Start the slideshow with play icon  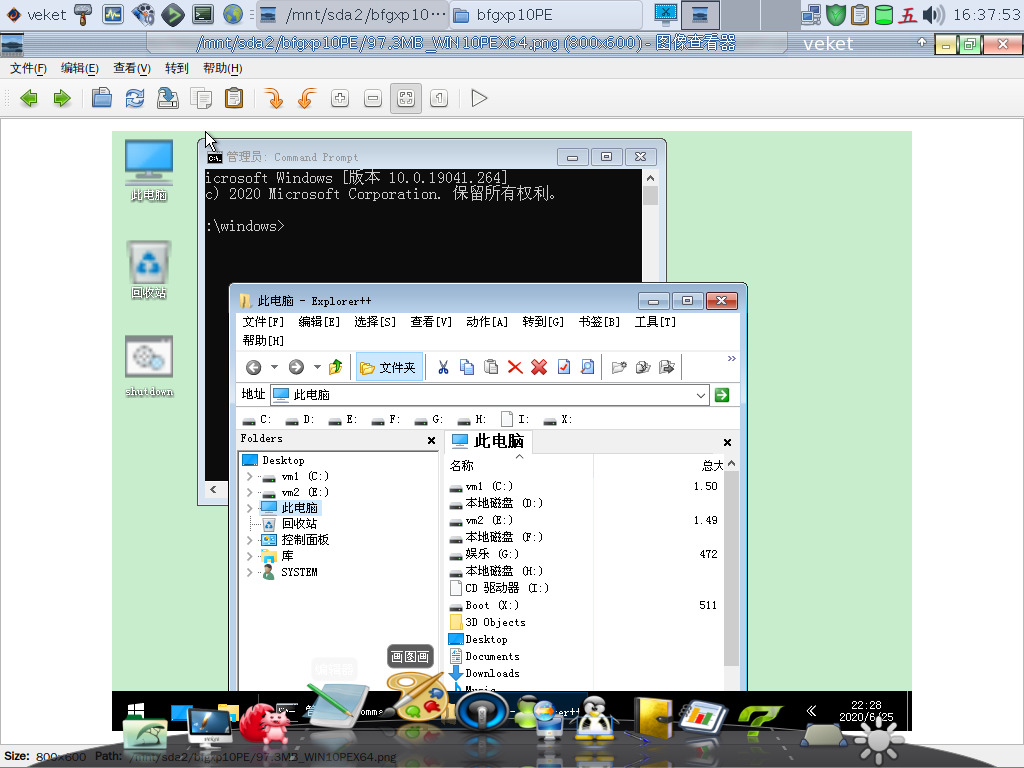[479, 99]
